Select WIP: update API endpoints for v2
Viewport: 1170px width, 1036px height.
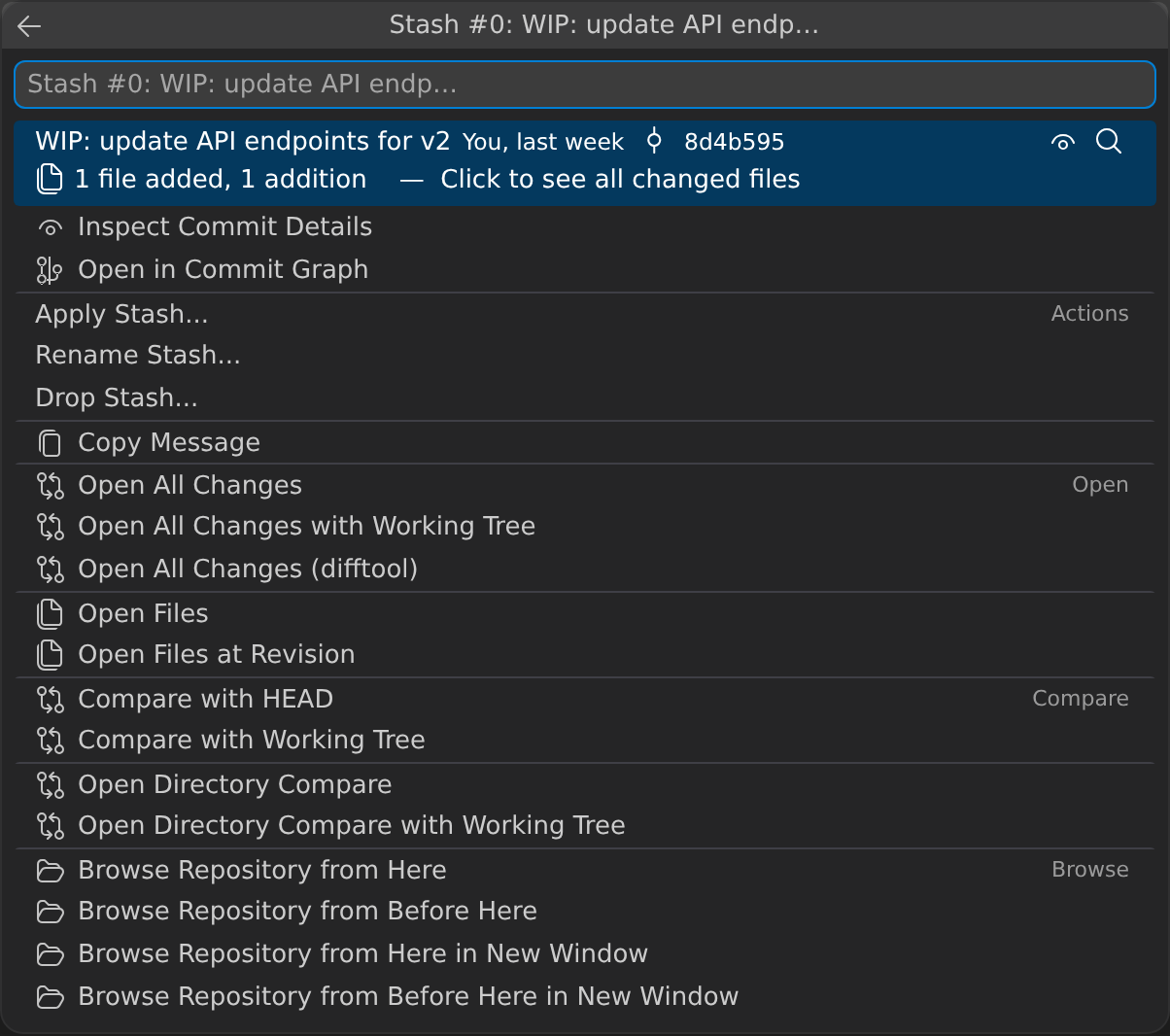pyautogui.click(x=243, y=142)
